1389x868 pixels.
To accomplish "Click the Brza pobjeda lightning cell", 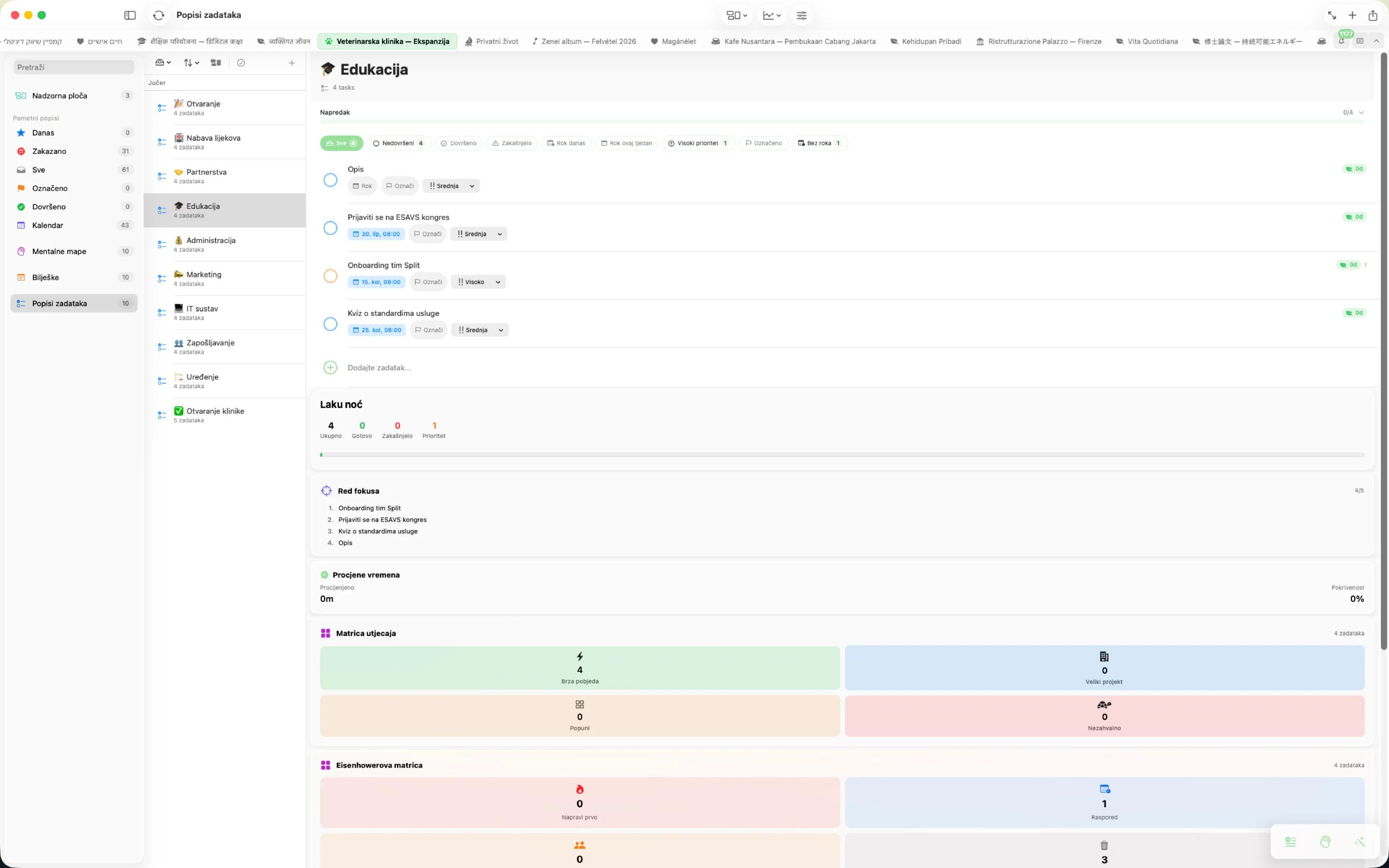I will pyautogui.click(x=580, y=668).
